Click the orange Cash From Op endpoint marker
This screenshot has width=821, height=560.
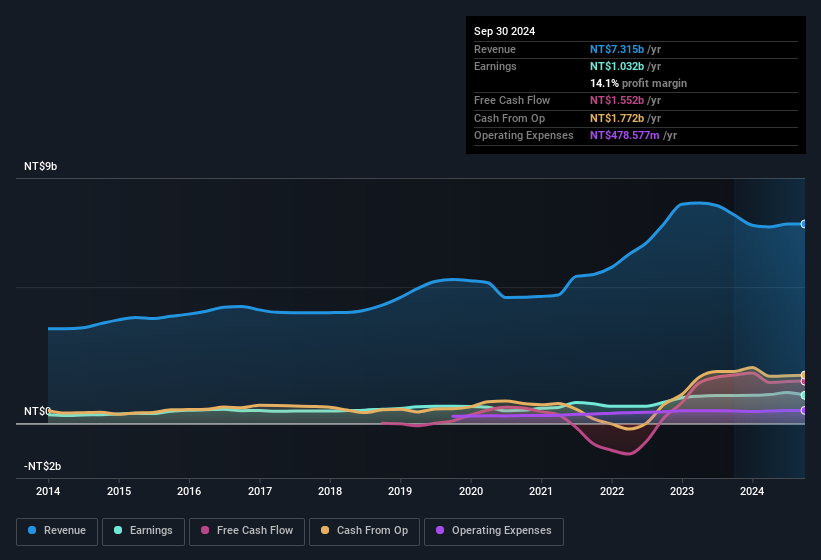click(804, 375)
